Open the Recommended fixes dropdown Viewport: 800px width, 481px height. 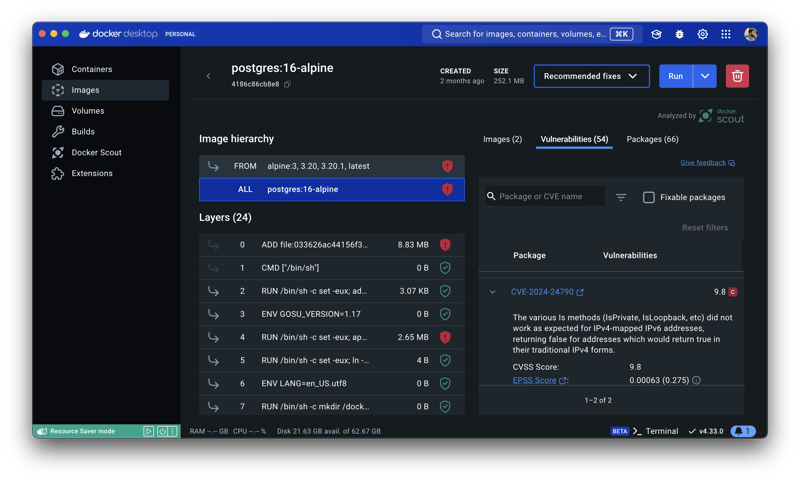coord(591,76)
